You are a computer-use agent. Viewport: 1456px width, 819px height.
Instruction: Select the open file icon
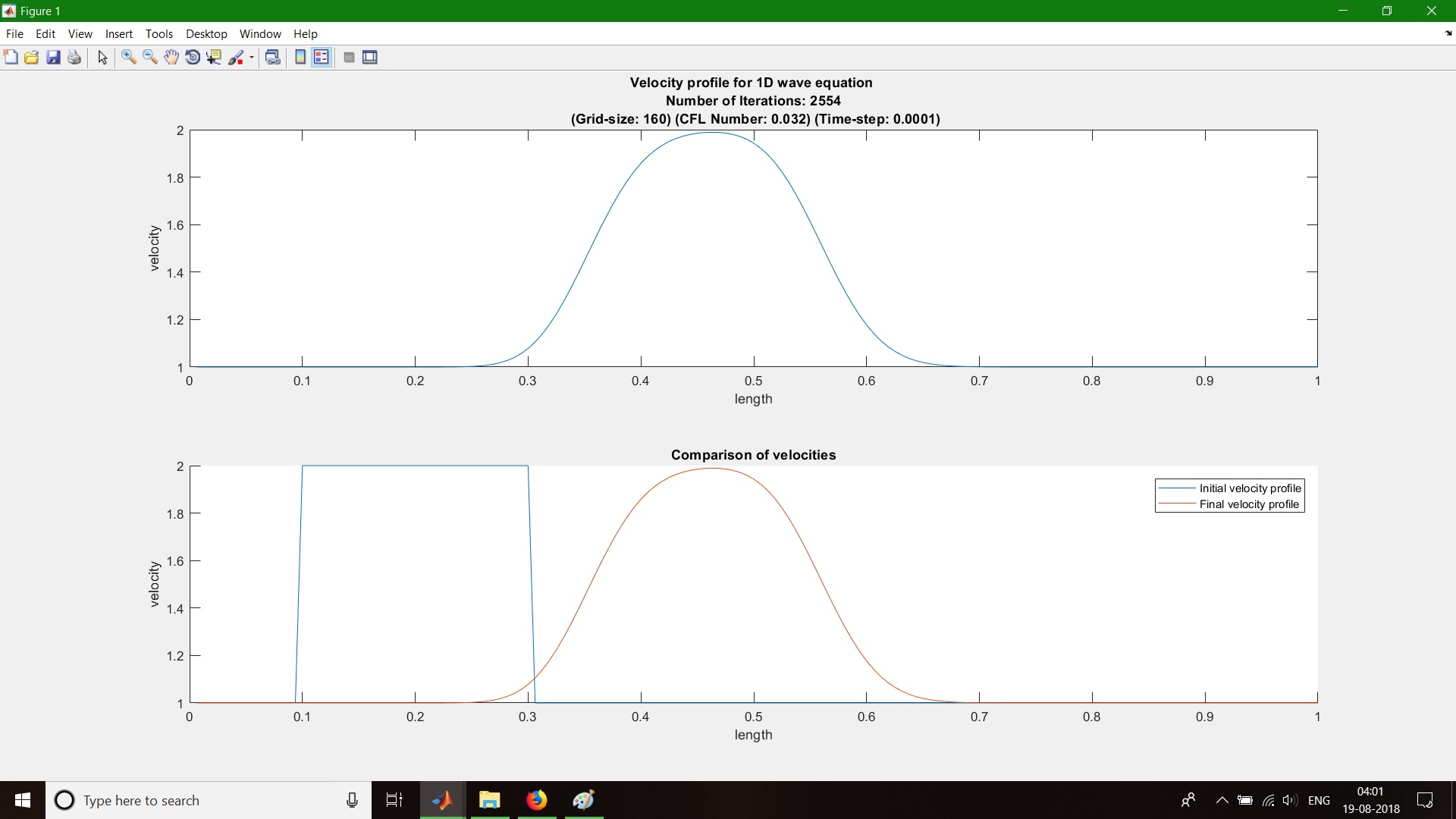32,57
